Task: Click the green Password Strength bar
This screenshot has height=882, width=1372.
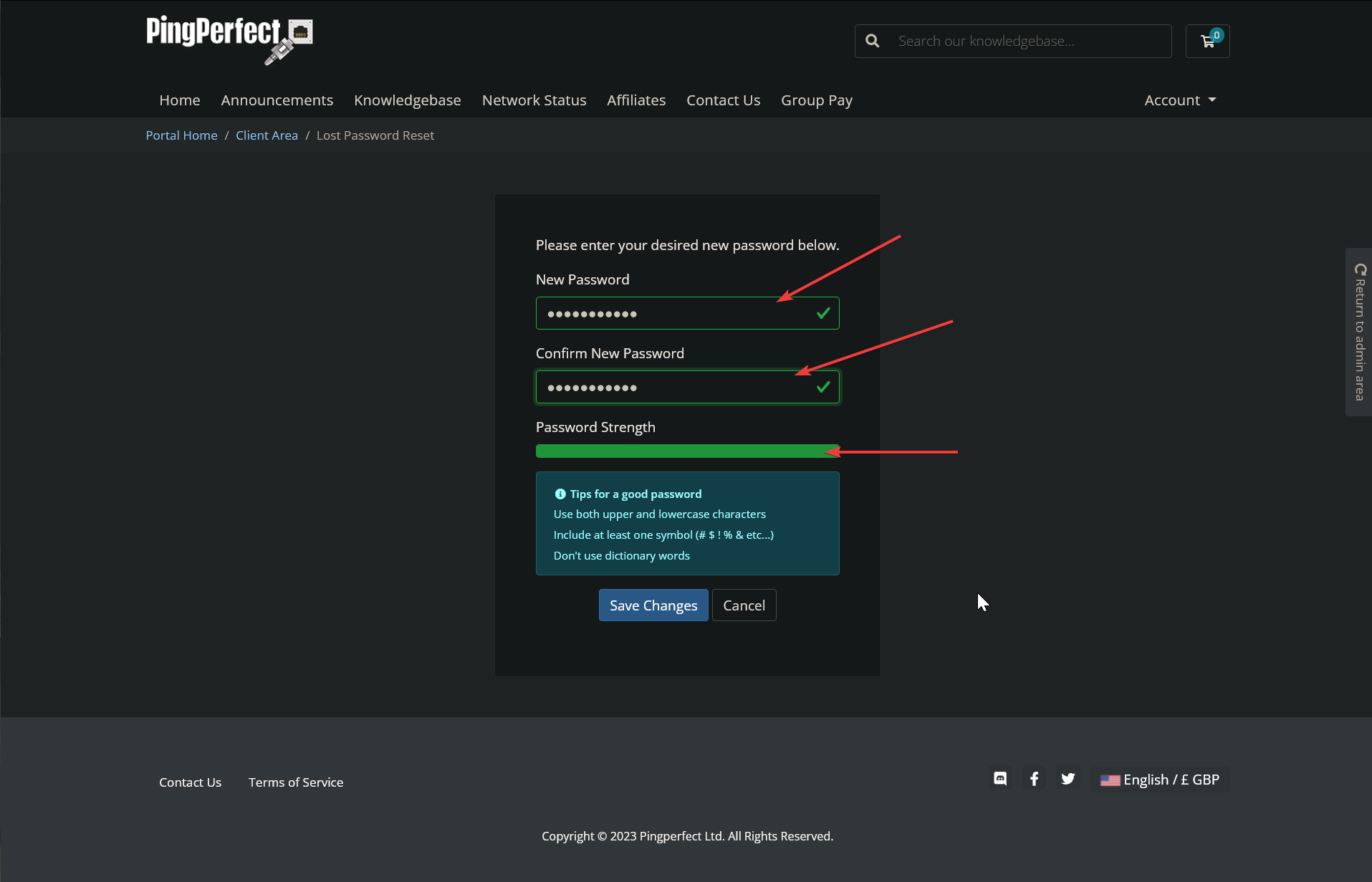Action: click(x=686, y=451)
